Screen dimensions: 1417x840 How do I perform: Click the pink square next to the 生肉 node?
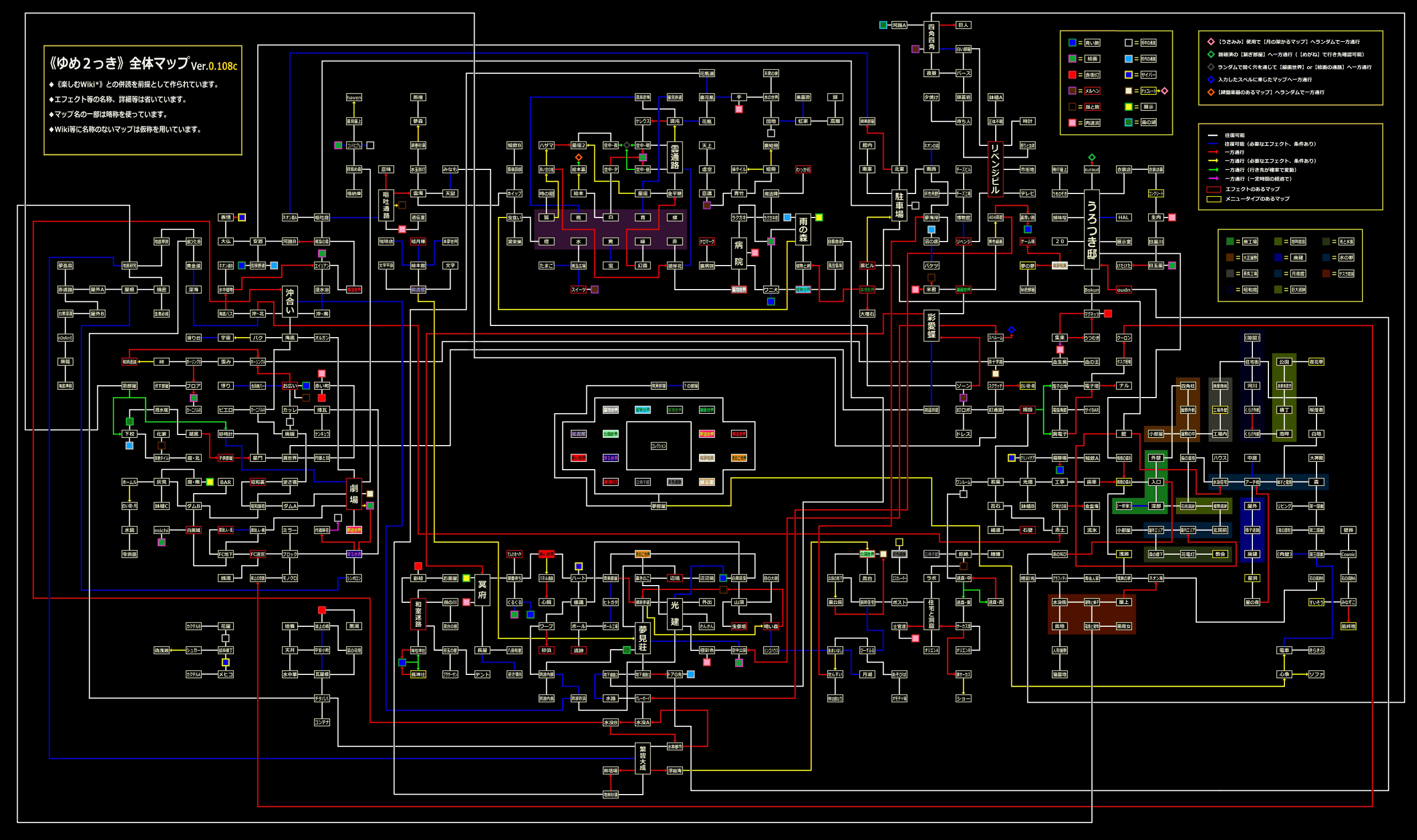click(x=1172, y=217)
